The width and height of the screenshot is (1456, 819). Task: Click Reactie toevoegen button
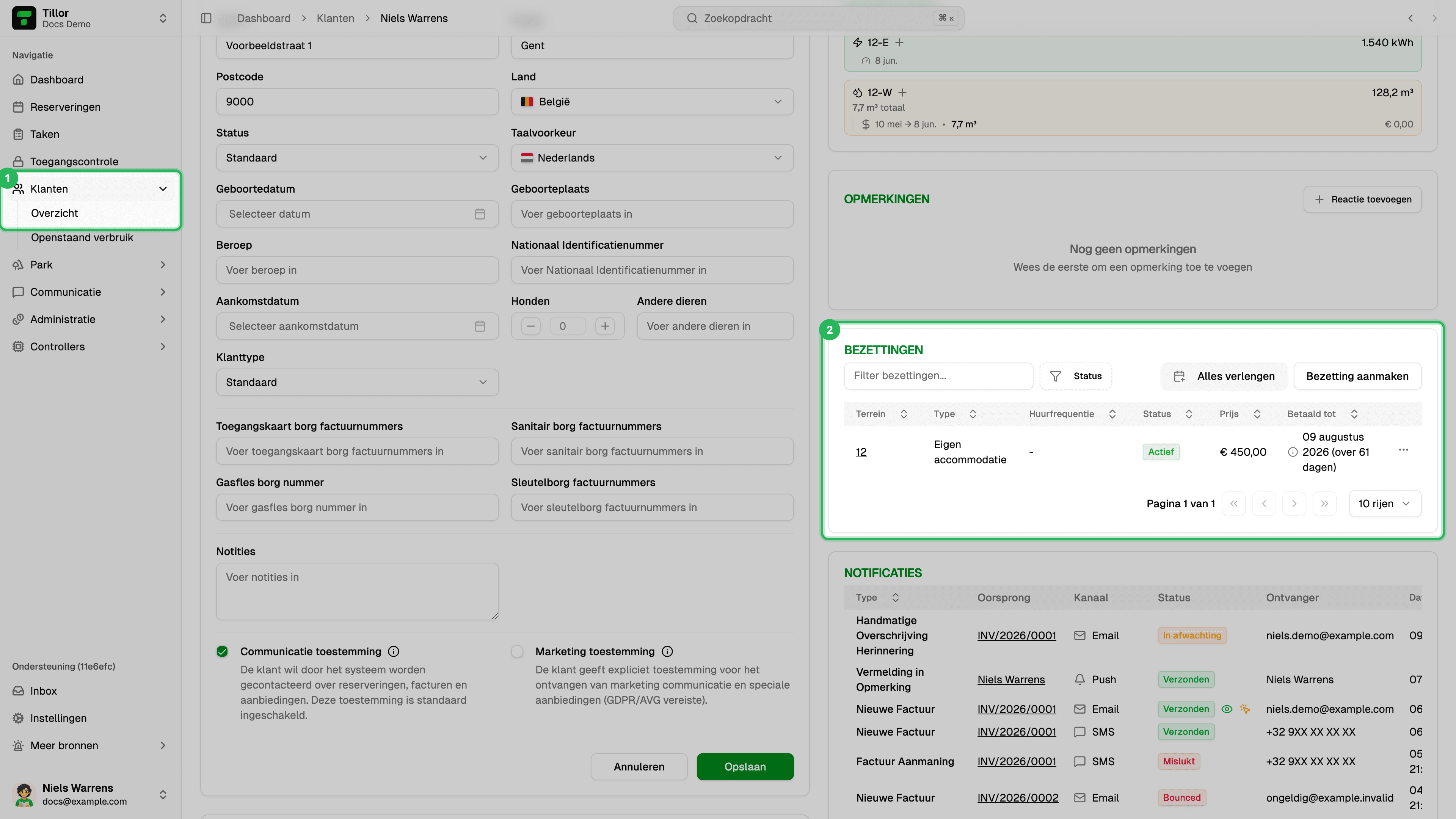(1362, 199)
